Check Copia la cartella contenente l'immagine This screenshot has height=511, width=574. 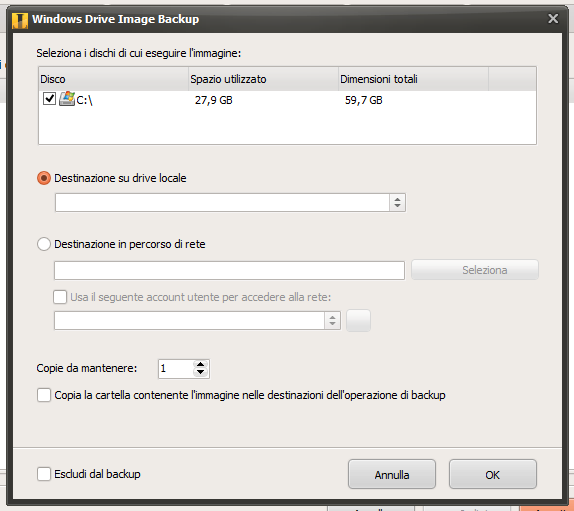tap(44, 395)
